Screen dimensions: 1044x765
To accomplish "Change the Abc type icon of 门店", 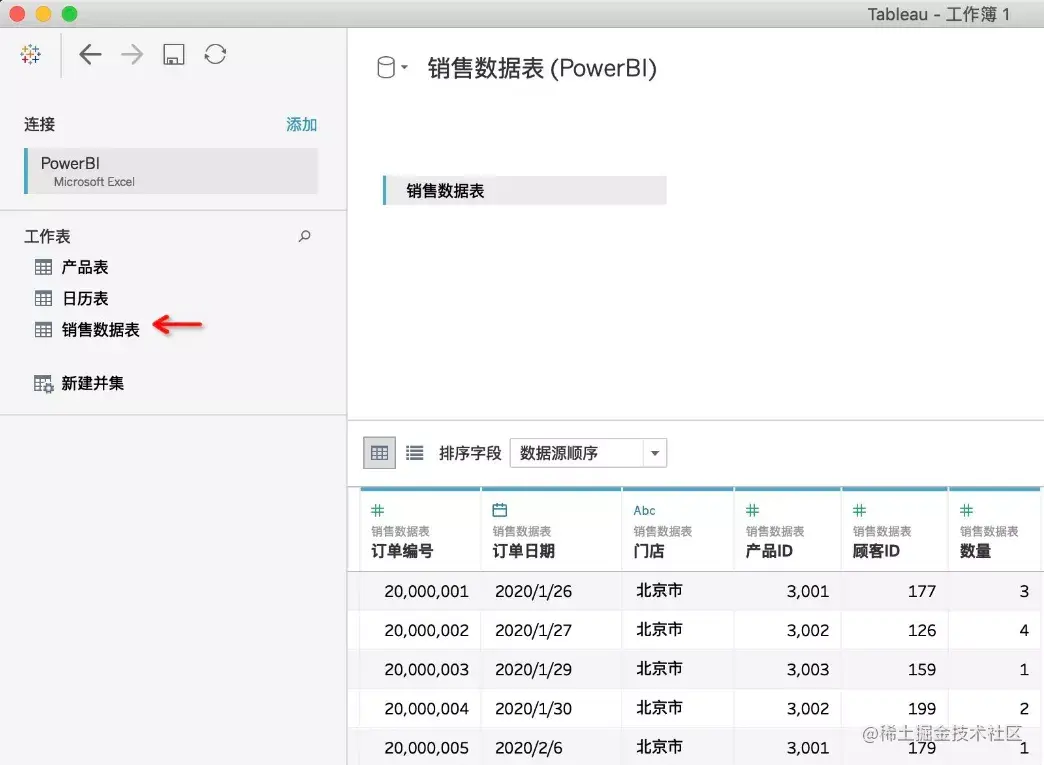I will tap(645, 511).
